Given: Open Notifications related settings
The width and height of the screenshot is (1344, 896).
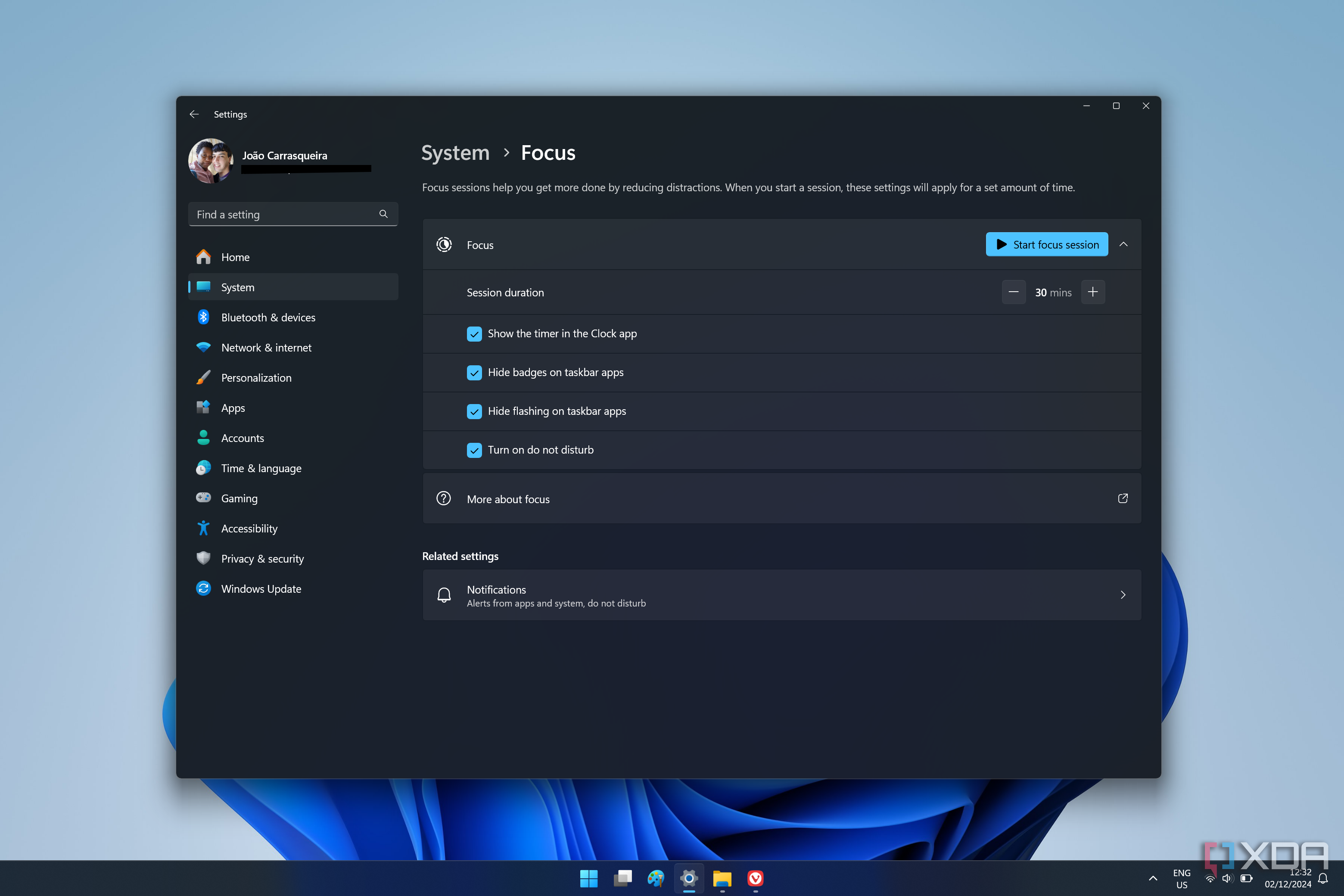Looking at the screenshot, I should [782, 595].
